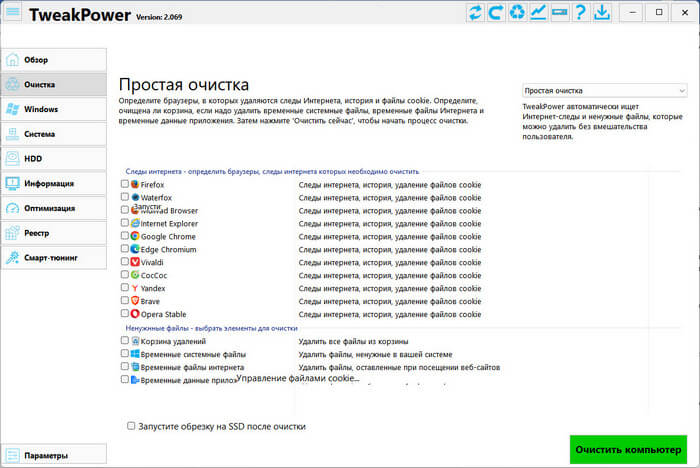
Task: Expand the Простая очистка mode dropdown
Action: pyautogui.click(x=604, y=91)
